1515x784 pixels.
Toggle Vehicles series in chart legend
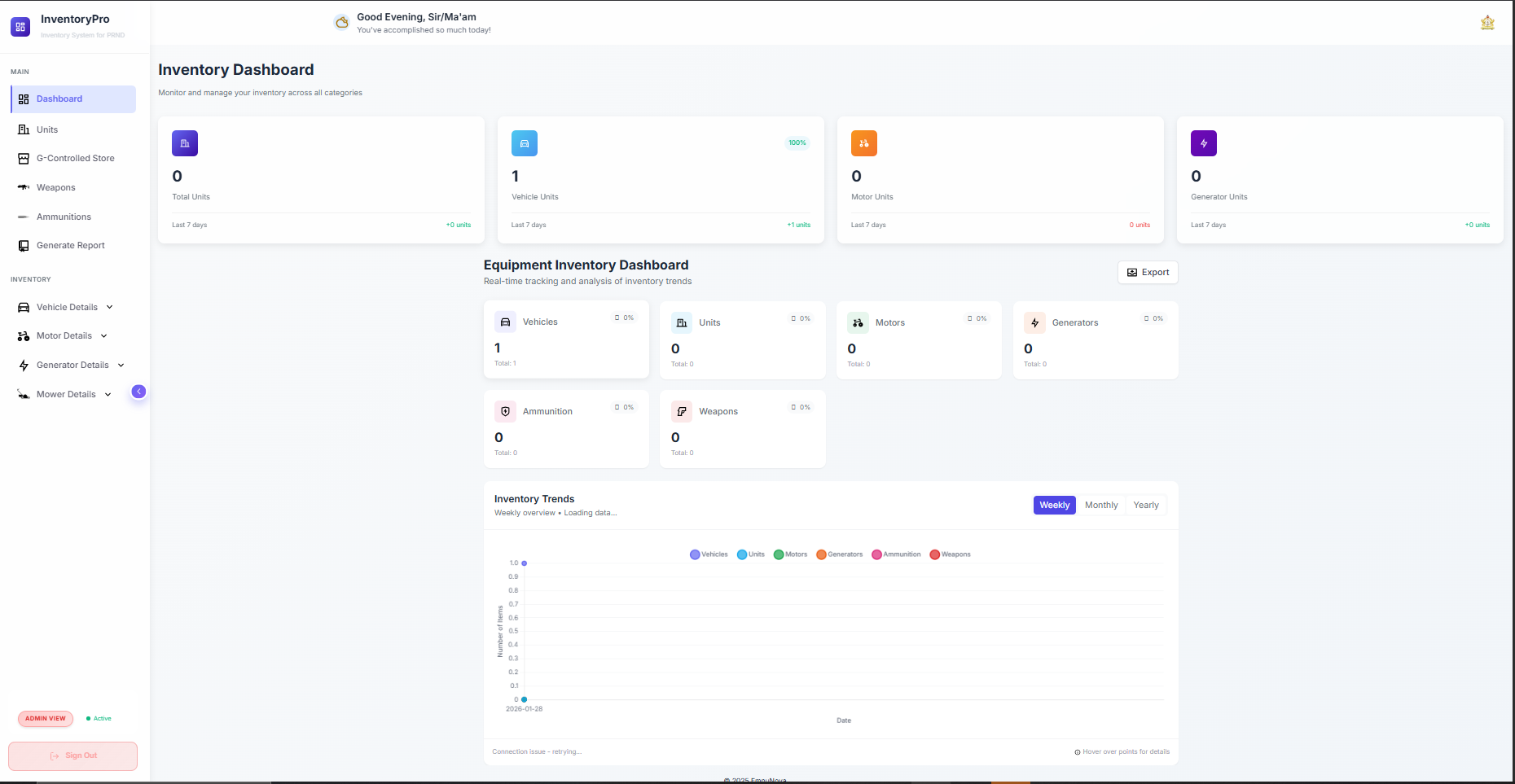tap(709, 554)
